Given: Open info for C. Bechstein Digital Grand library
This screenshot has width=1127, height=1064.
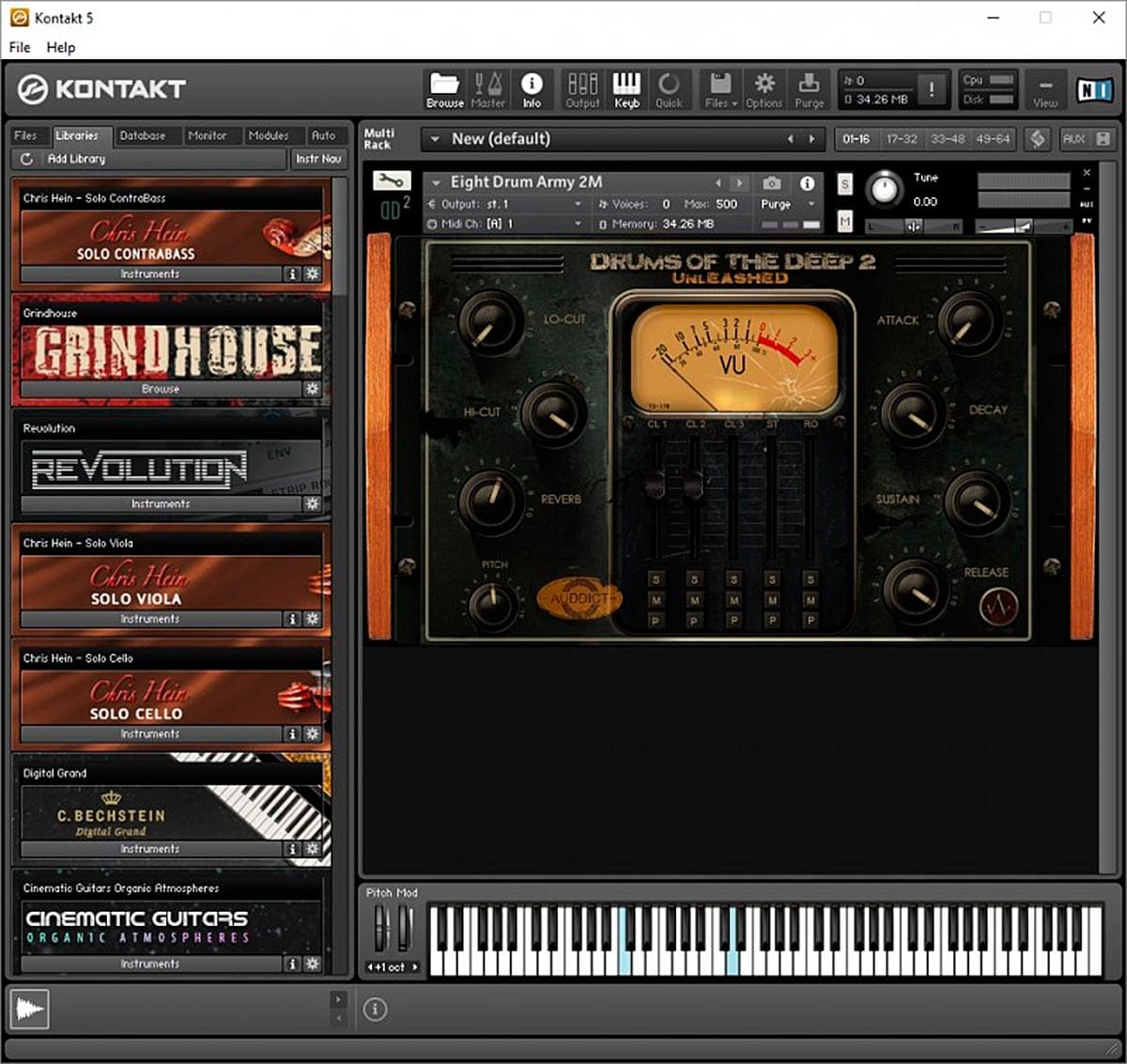Looking at the screenshot, I should (292, 849).
